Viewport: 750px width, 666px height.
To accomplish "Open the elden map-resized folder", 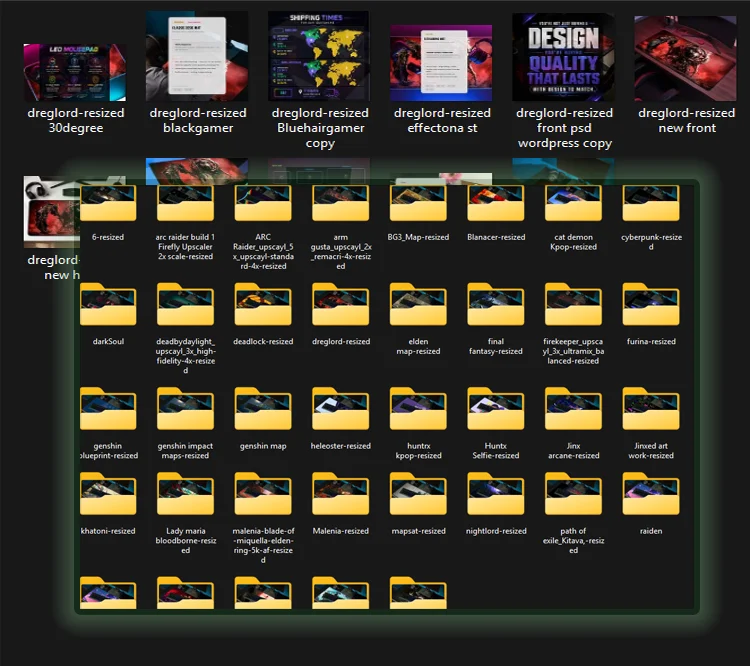I will [x=418, y=304].
